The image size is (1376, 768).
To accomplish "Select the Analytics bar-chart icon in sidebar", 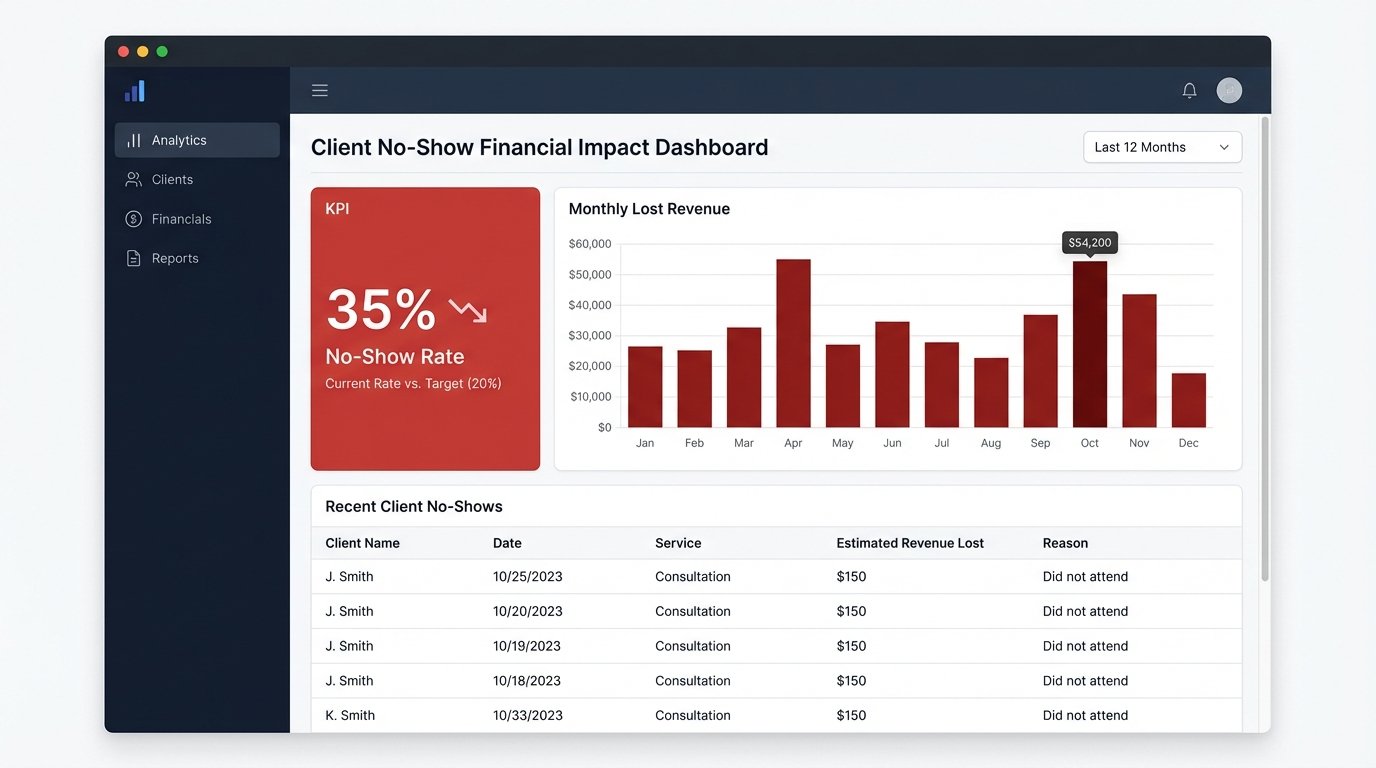I will pyautogui.click(x=134, y=140).
